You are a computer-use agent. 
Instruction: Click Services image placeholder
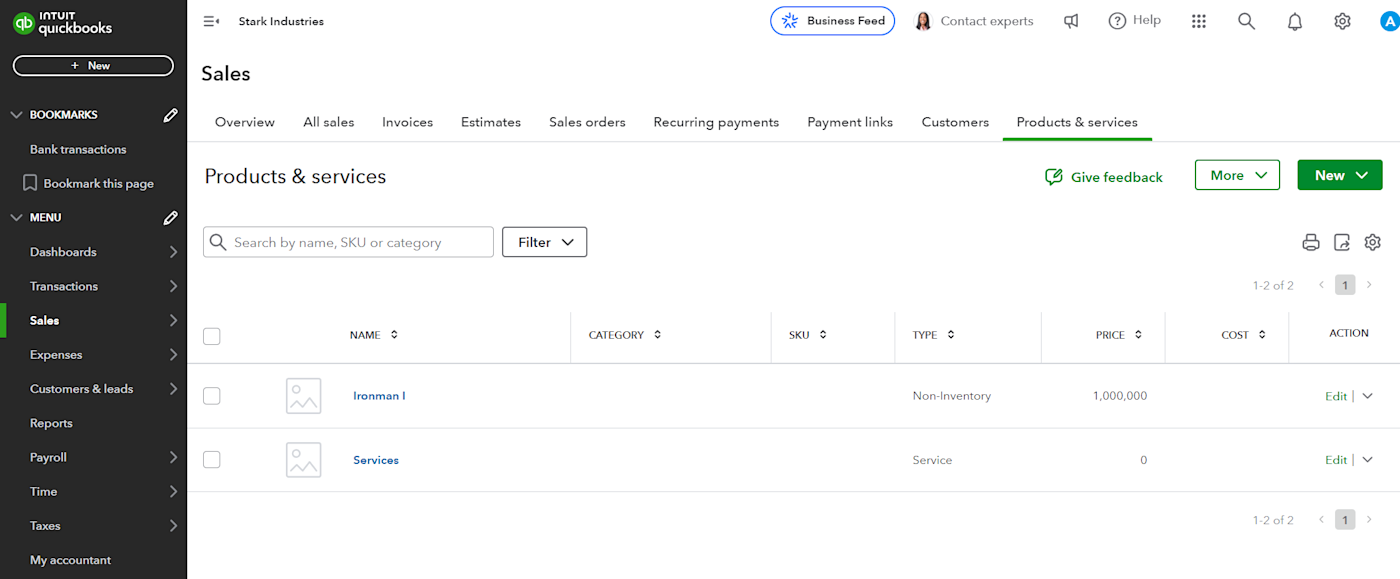point(304,460)
